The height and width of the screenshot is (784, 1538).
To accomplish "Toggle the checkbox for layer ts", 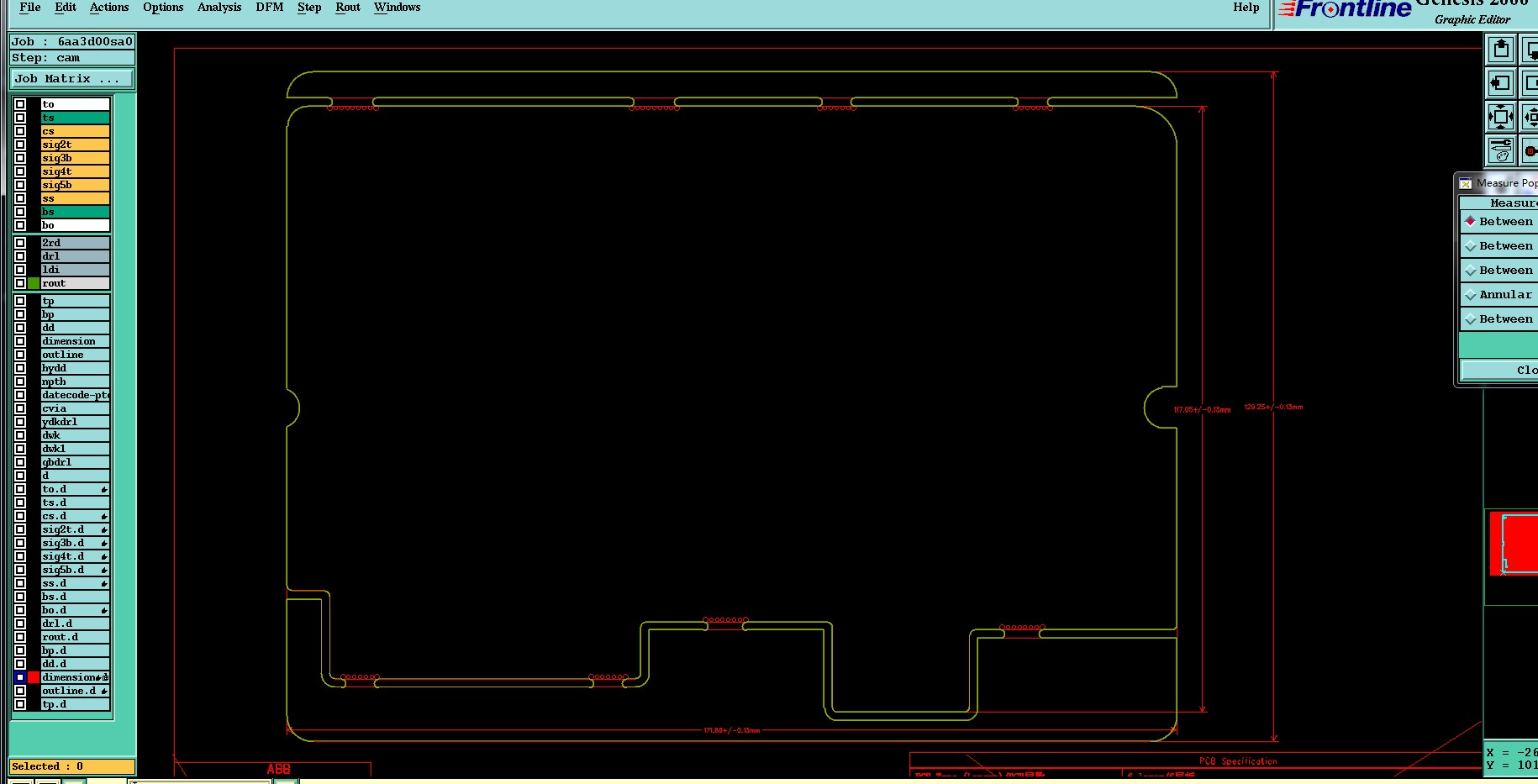I will pos(20,118).
